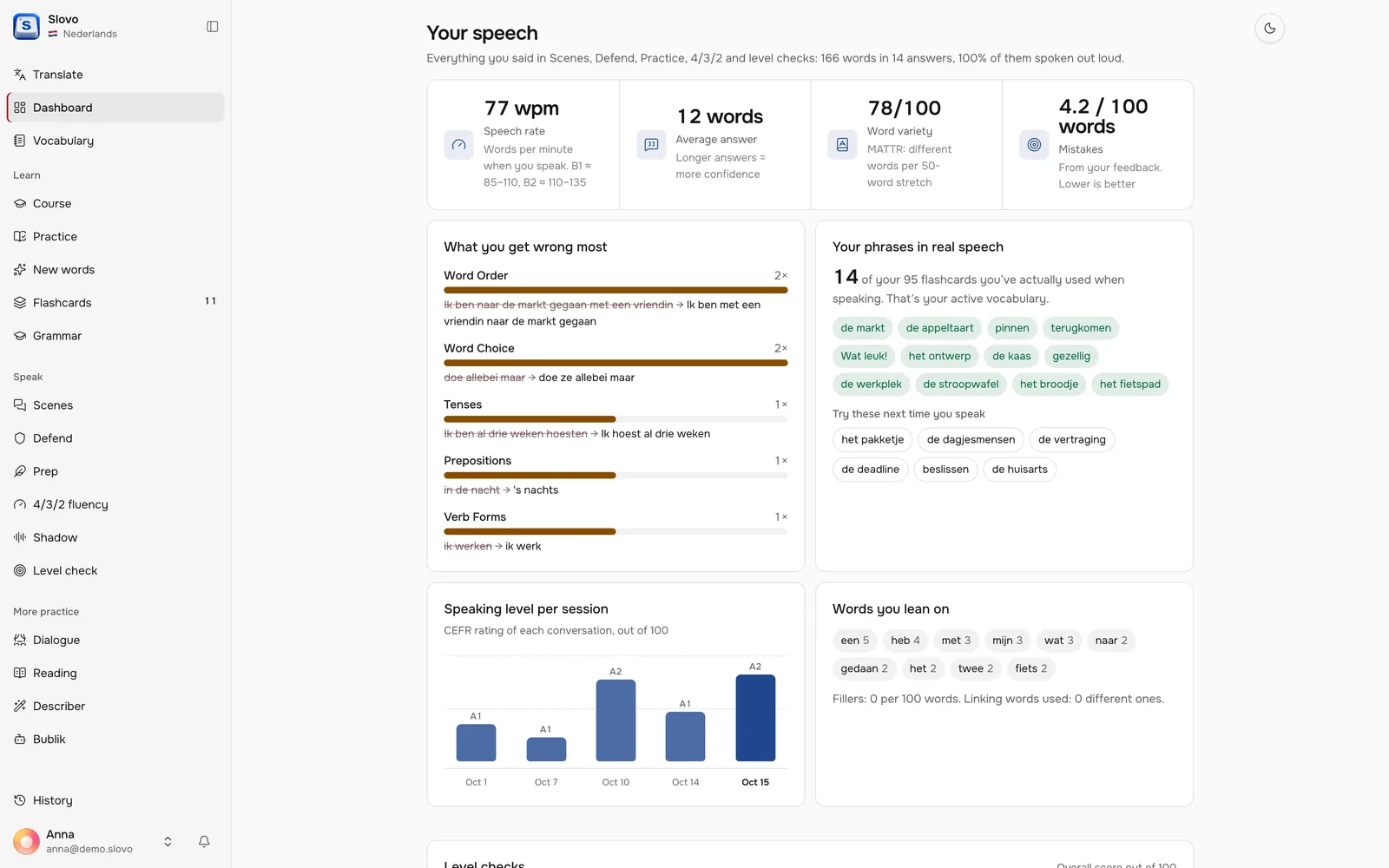Open the History page

pyautogui.click(x=115, y=800)
